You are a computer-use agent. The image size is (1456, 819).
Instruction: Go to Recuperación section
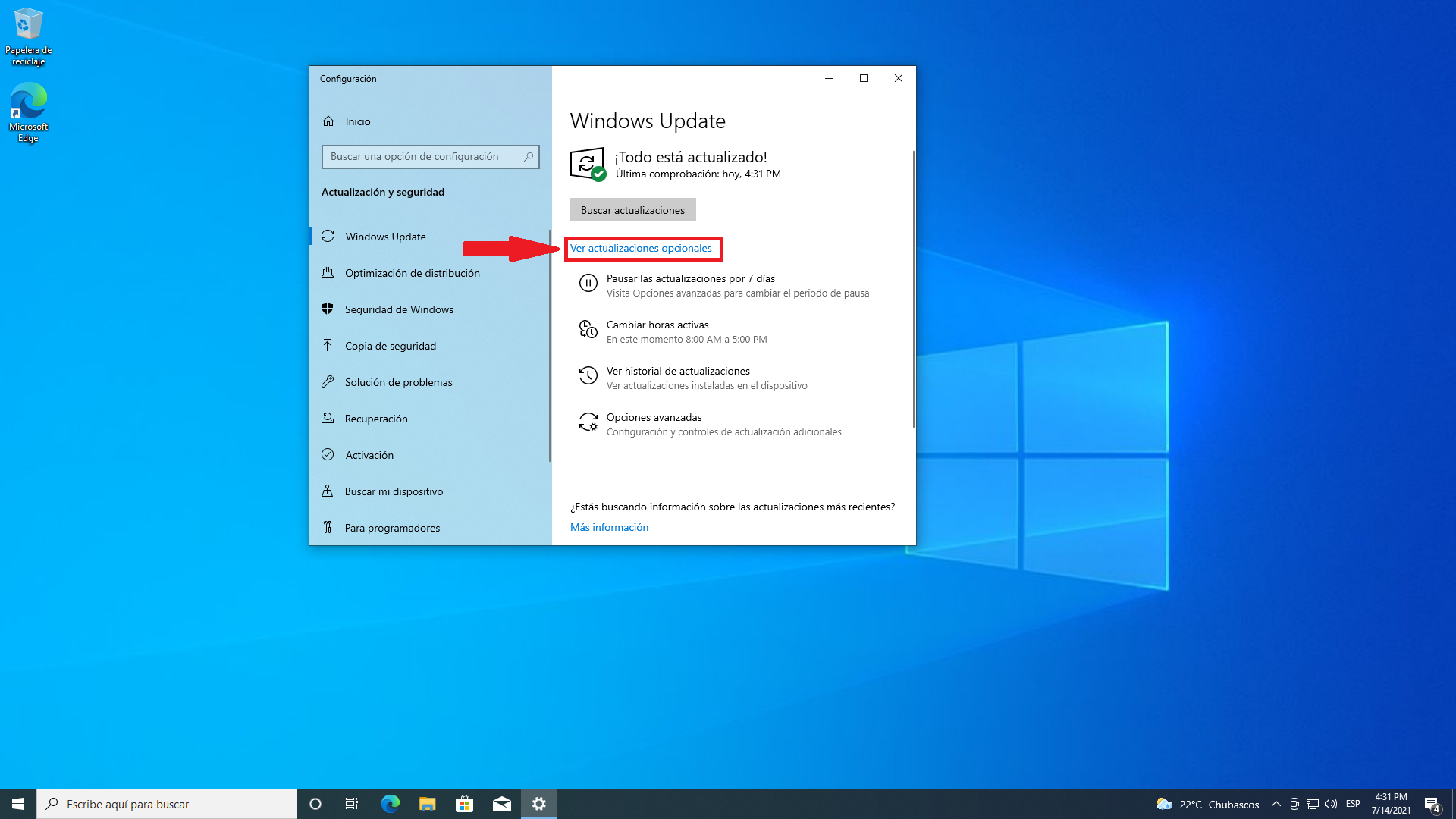click(375, 419)
